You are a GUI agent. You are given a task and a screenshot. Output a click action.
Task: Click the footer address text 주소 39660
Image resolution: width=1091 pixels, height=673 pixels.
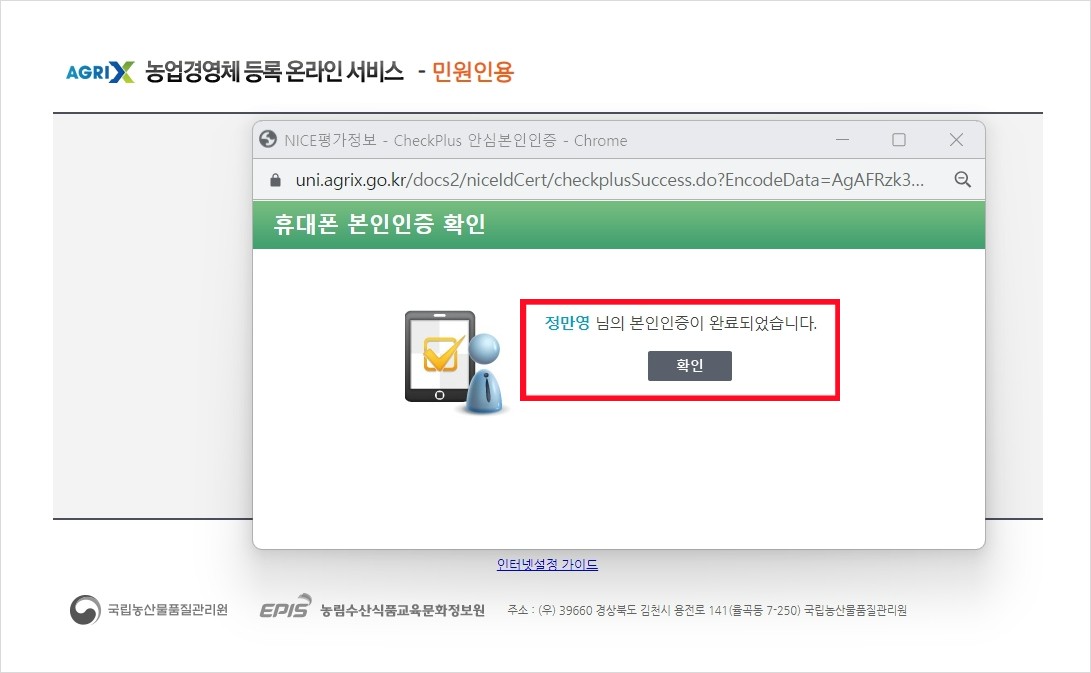707,610
